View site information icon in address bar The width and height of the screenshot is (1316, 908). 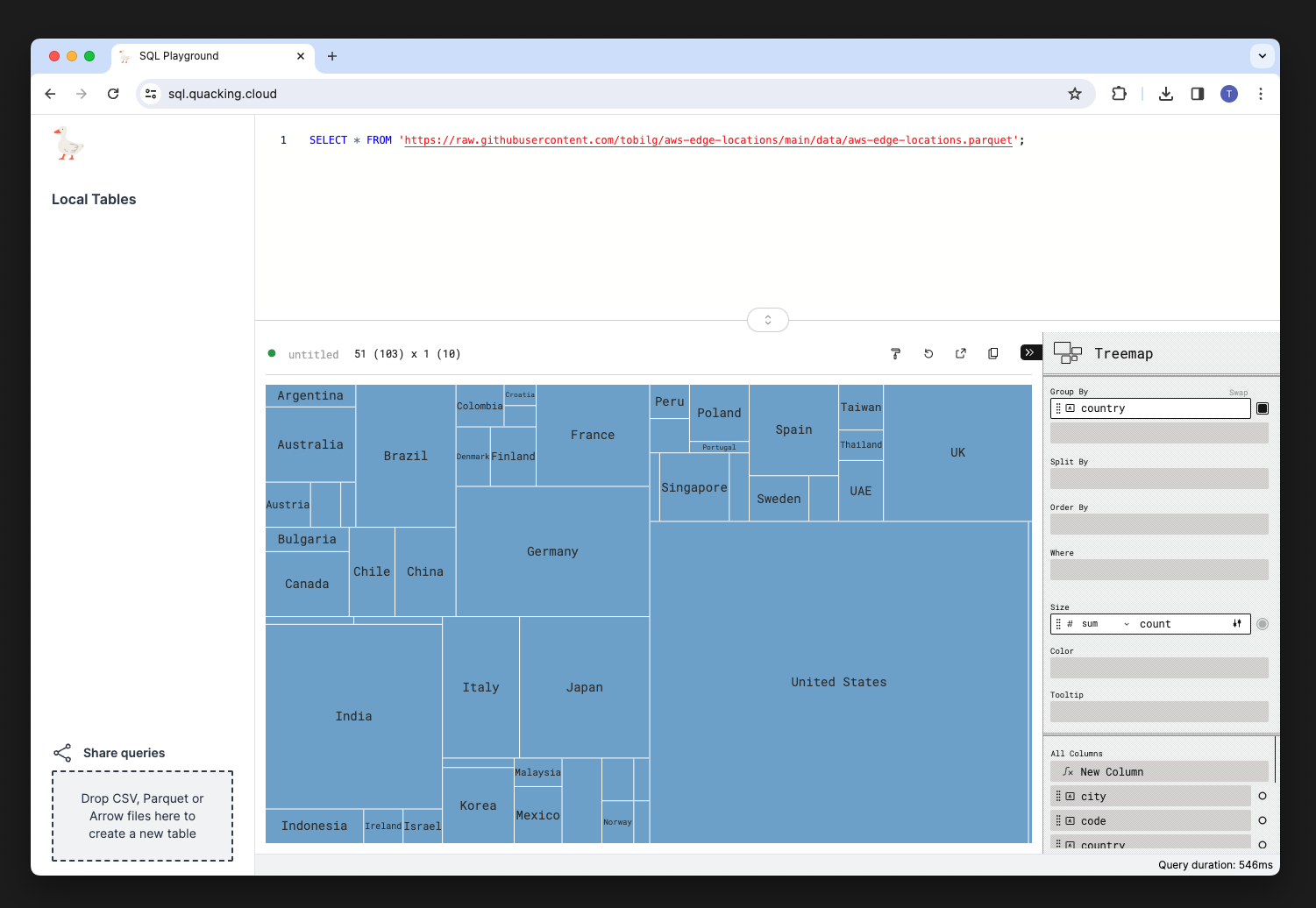click(x=151, y=94)
